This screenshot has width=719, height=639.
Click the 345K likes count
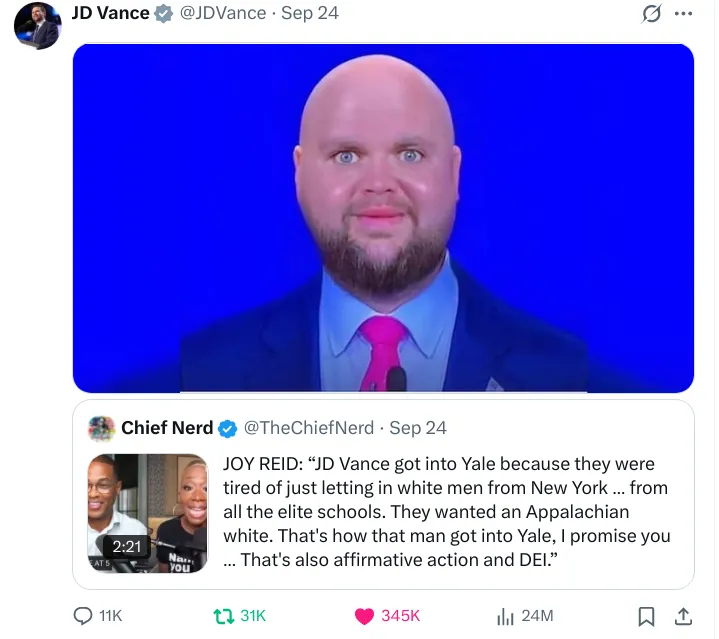click(x=400, y=616)
